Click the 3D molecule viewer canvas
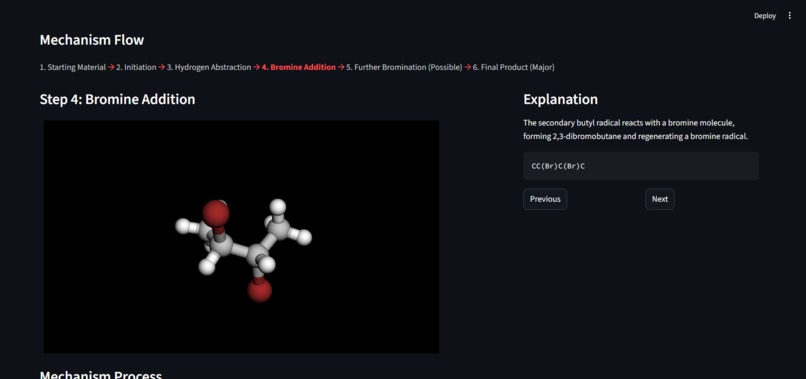Viewport: 806px width, 379px height. point(241,237)
